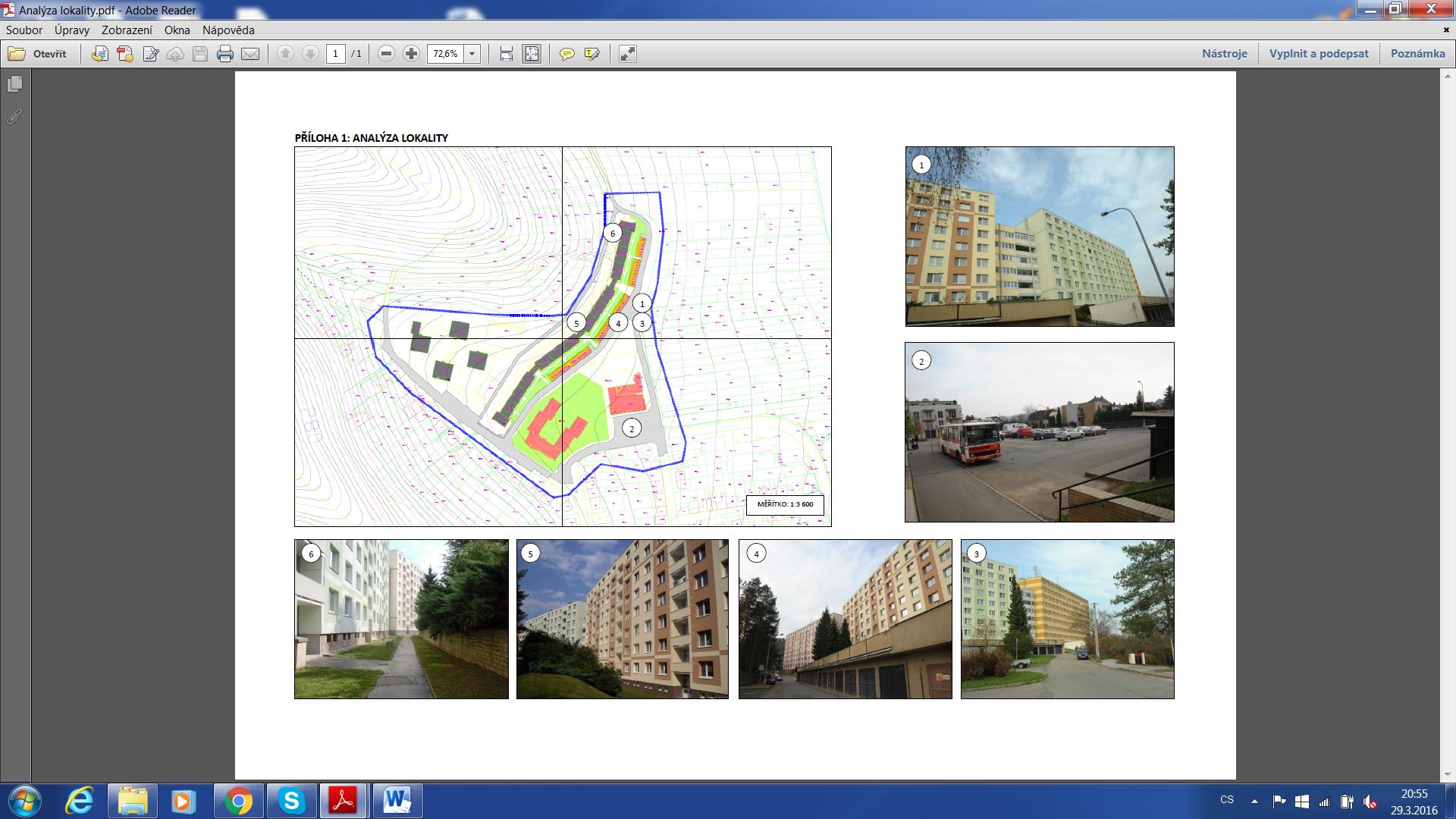Screen dimensions: 1456x819
Task: Click the PŘÍLOHA 1: ANALÝZA LOKALITY heading
Action: (x=372, y=138)
